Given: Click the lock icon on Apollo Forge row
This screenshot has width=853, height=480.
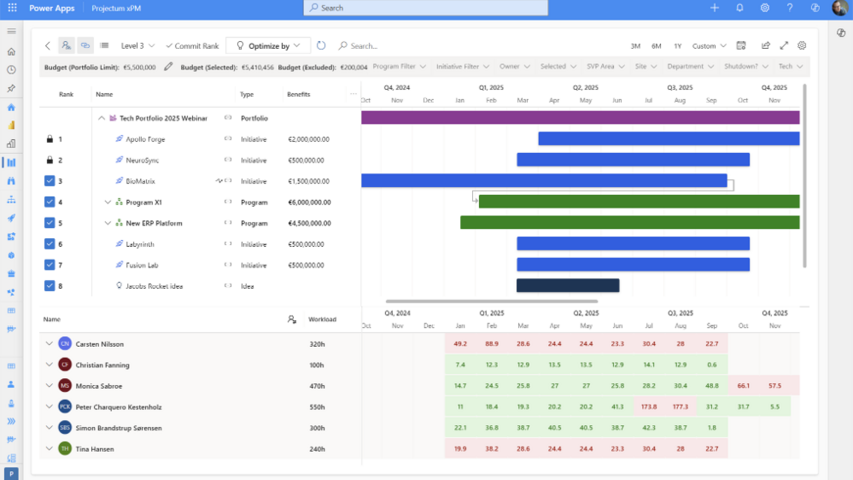Looking at the screenshot, I should pyautogui.click(x=50, y=139).
